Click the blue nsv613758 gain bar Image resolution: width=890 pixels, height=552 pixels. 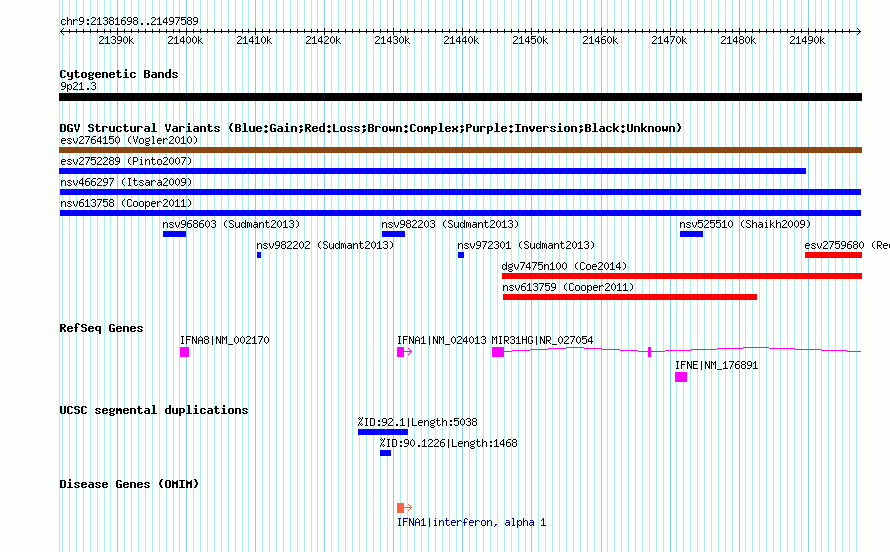pos(460,213)
